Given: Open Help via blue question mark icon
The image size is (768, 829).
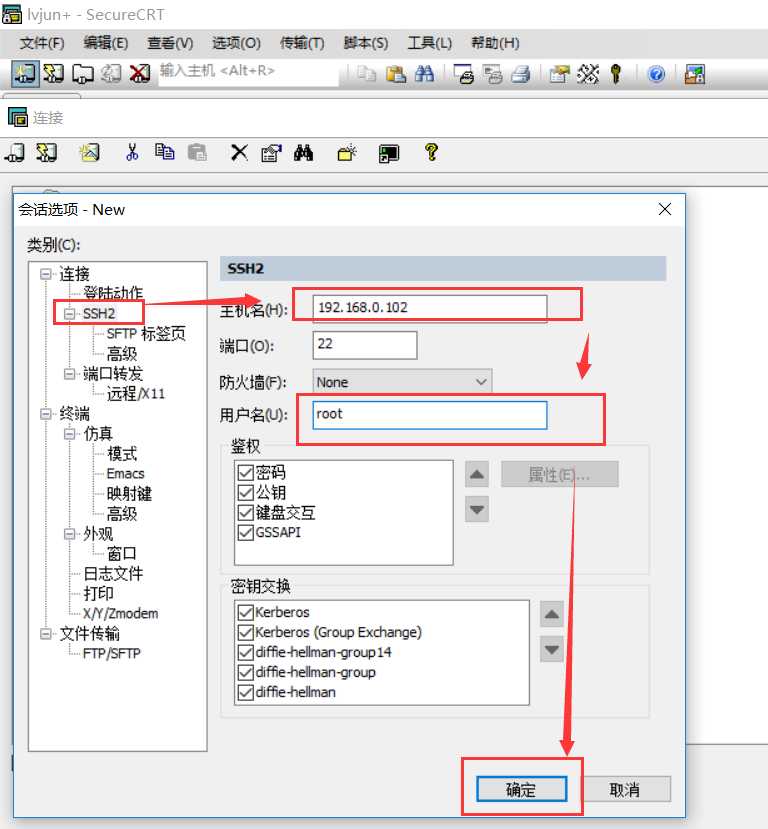Looking at the screenshot, I should [656, 74].
